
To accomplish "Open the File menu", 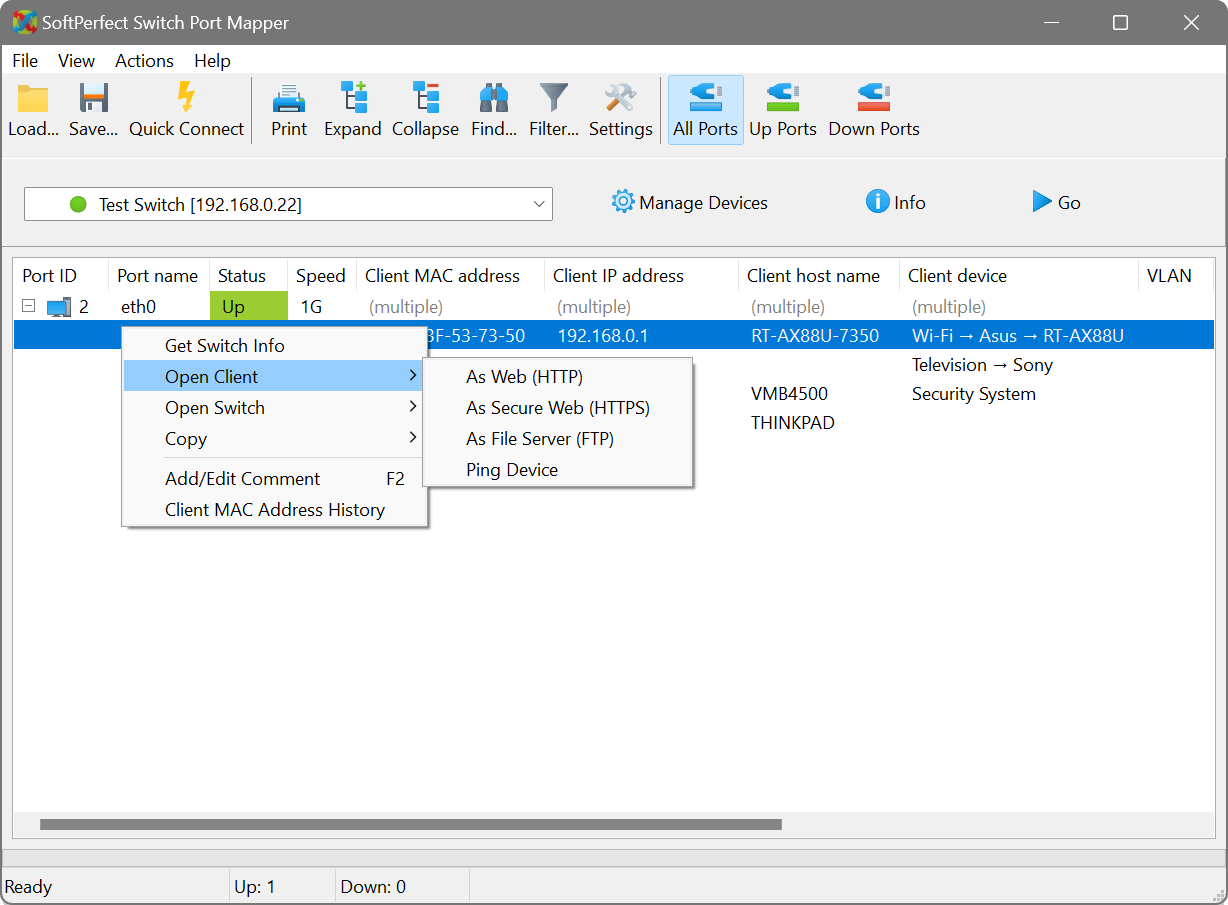I will pyautogui.click(x=25, y=61).
